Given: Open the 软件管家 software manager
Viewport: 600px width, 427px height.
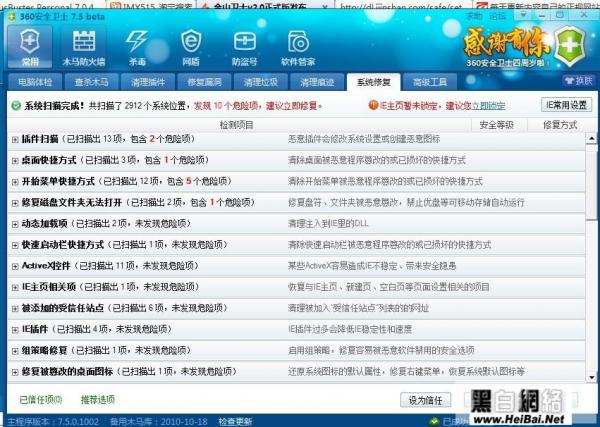Looking at the screenshot, I should pyautogui.click(x=298, y=46).
